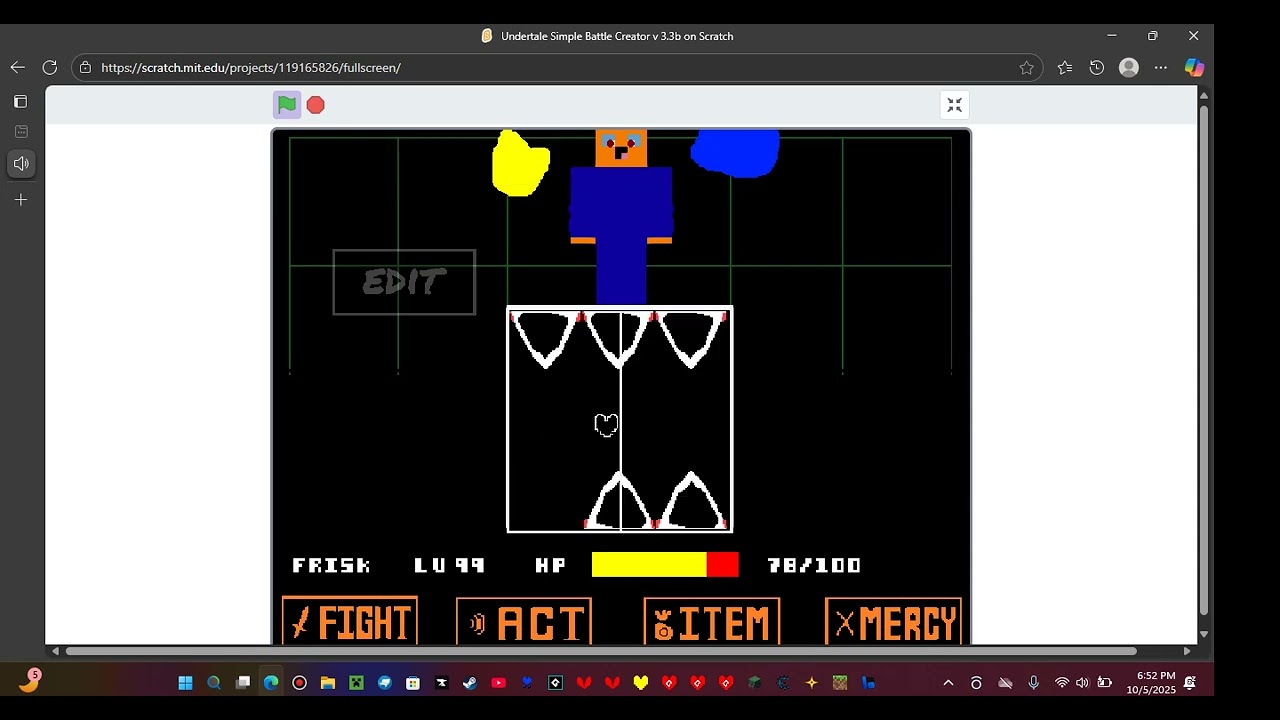
Task: Click the 78/100 HP value
Action: tap(814, 565)
